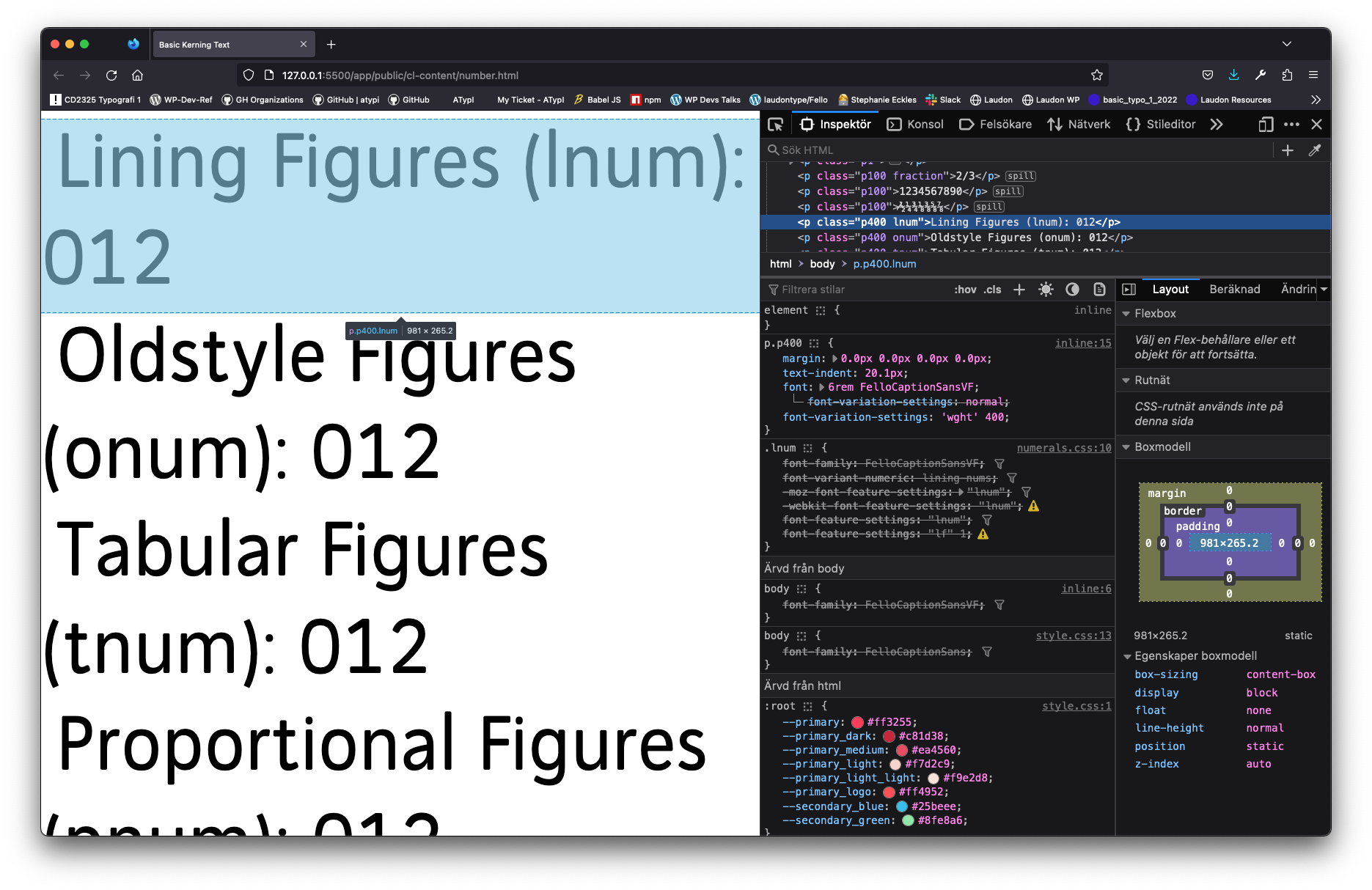The image size is (1372, 890).
Task: Toggle dark color scheme simulation icon
Action: 1072,290
